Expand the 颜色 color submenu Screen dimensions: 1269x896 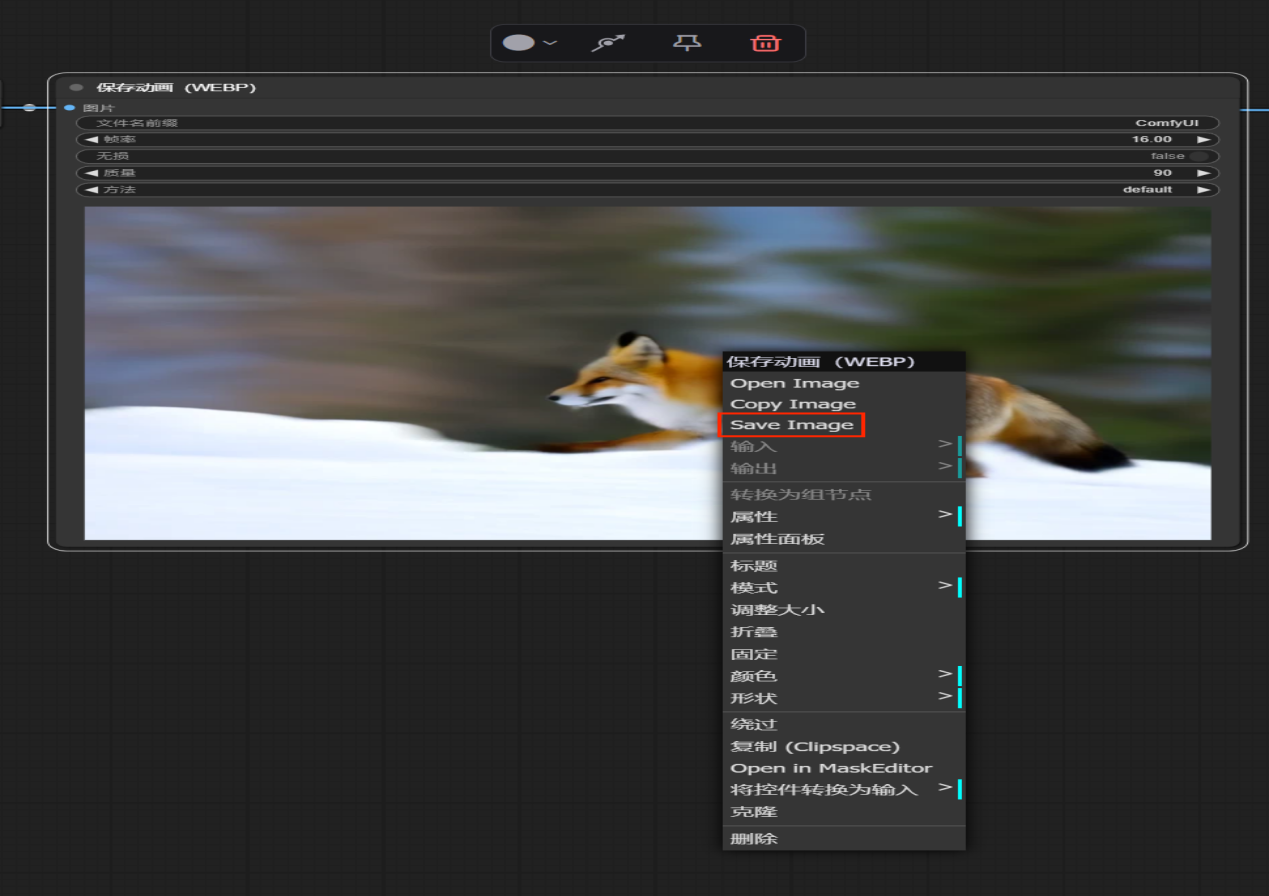843,676
